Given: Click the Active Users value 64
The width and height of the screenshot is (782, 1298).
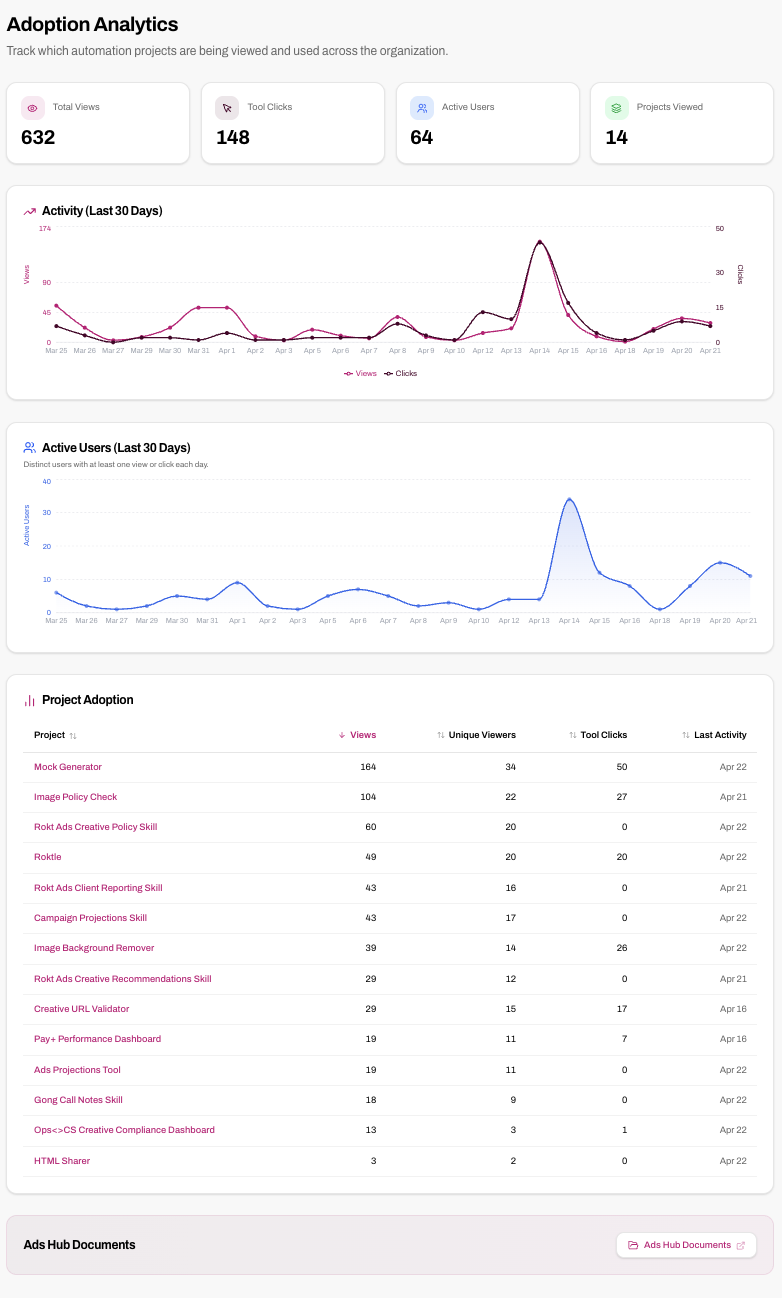Looking at the screenshot, I should pos(422,138).
